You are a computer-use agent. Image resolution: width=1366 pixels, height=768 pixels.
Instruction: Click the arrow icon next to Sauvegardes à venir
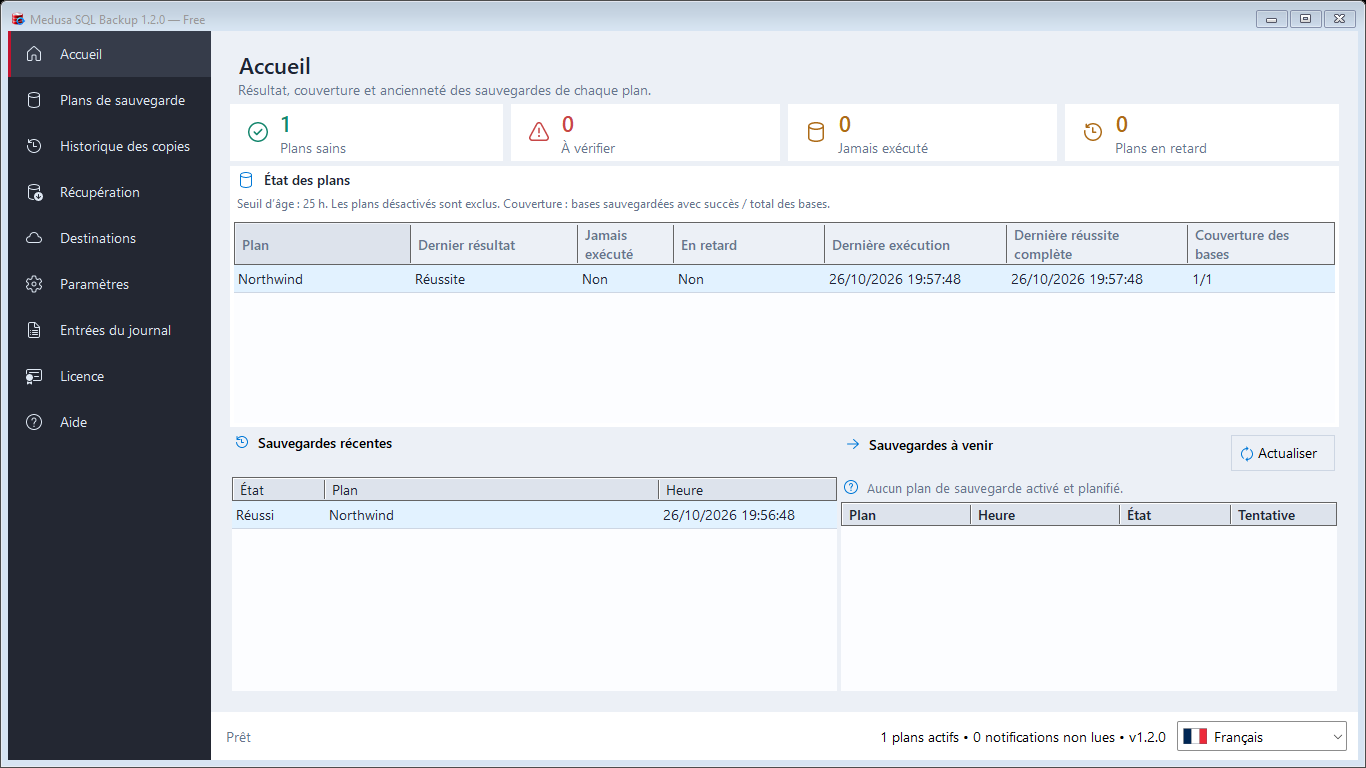click(853, 444)
